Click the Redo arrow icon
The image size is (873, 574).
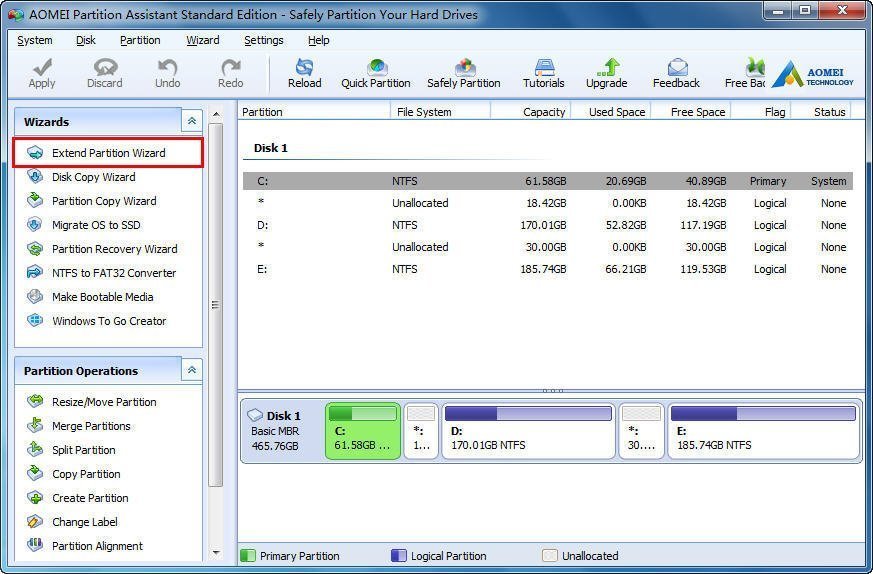point(230,67)
